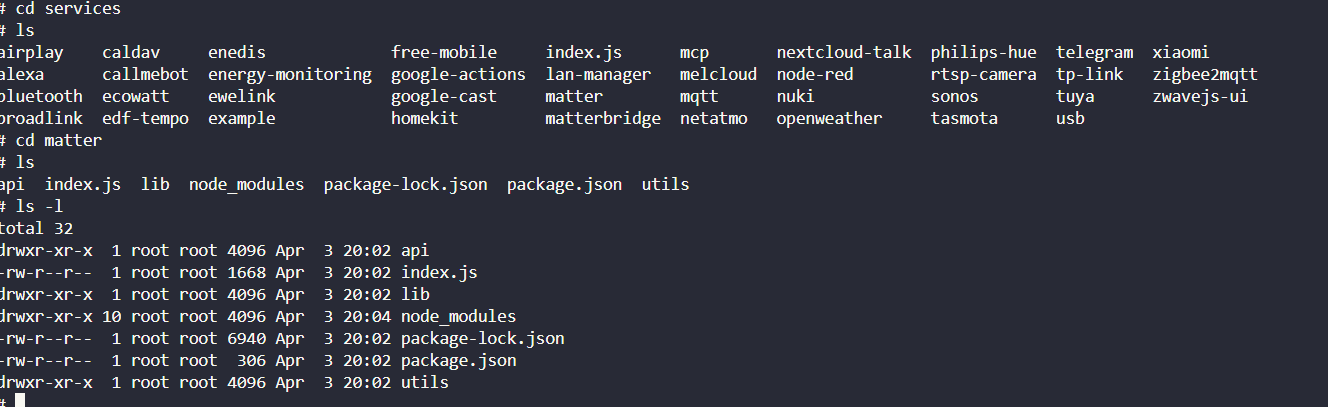The height and width of the screenshot is (407, 1328).
Task: Place the cursor at the terminal prompt block
Action: point(20,401)
